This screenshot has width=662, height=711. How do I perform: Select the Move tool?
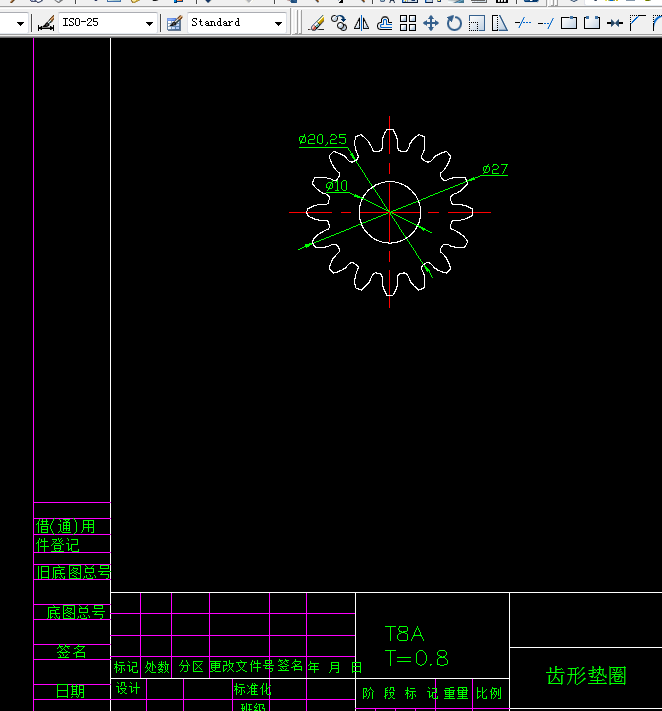[x=431, y=23]
